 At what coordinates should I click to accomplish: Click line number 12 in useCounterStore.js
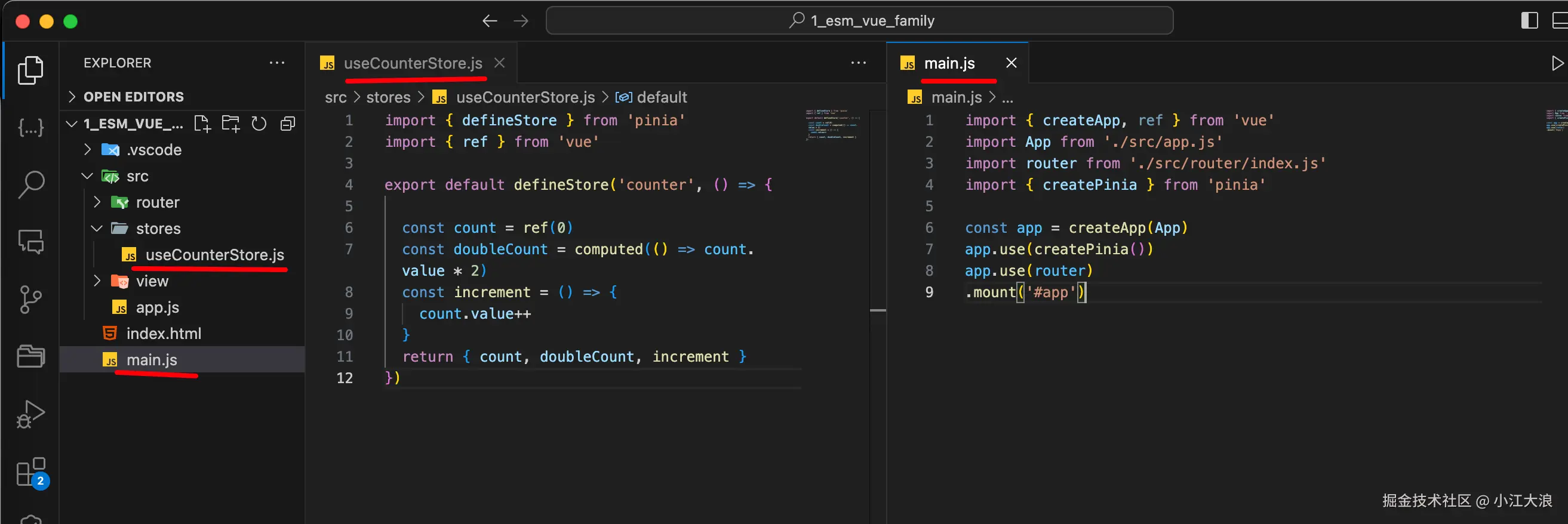click(345, 378)
